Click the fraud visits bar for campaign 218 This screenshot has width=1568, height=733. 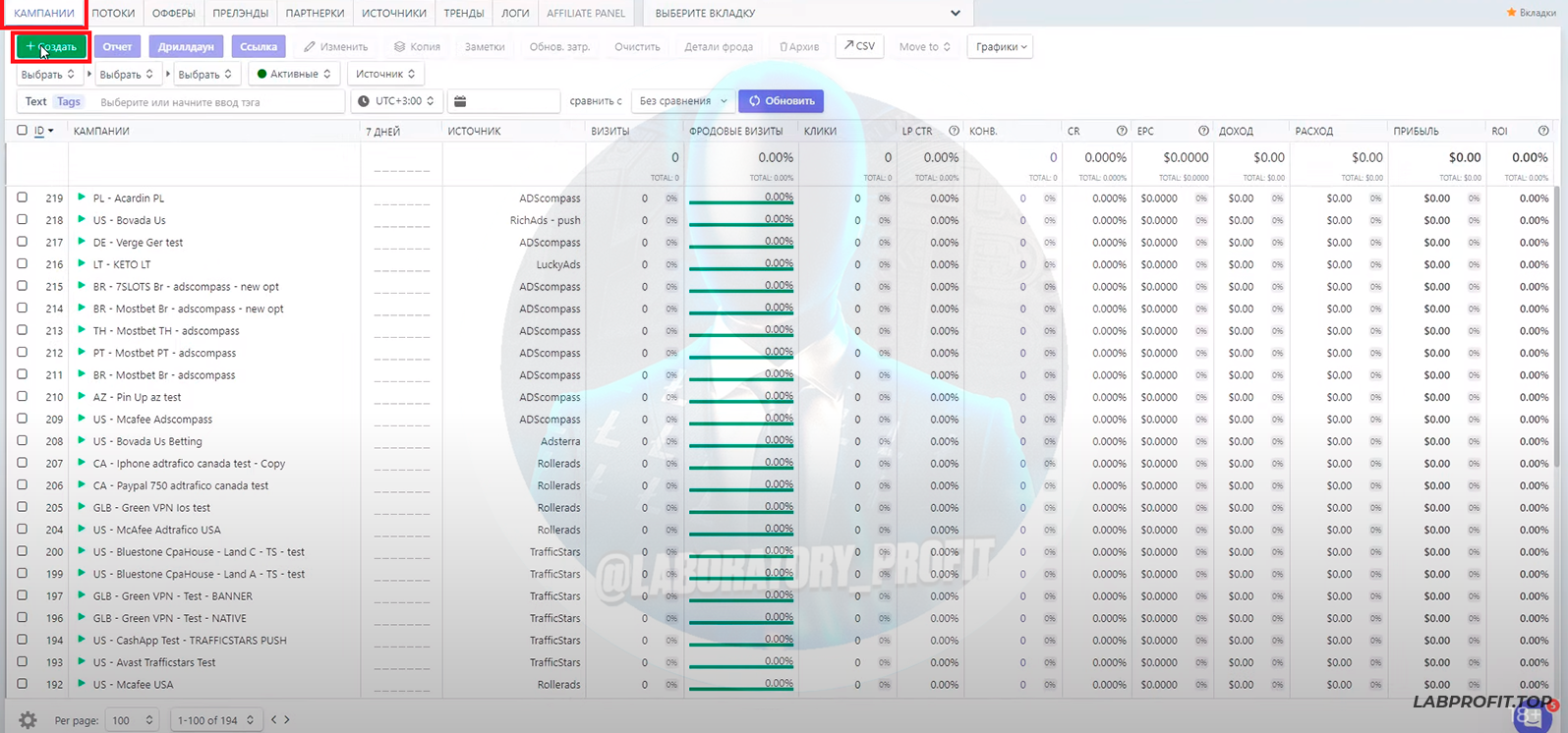click(x=740, y=224)
